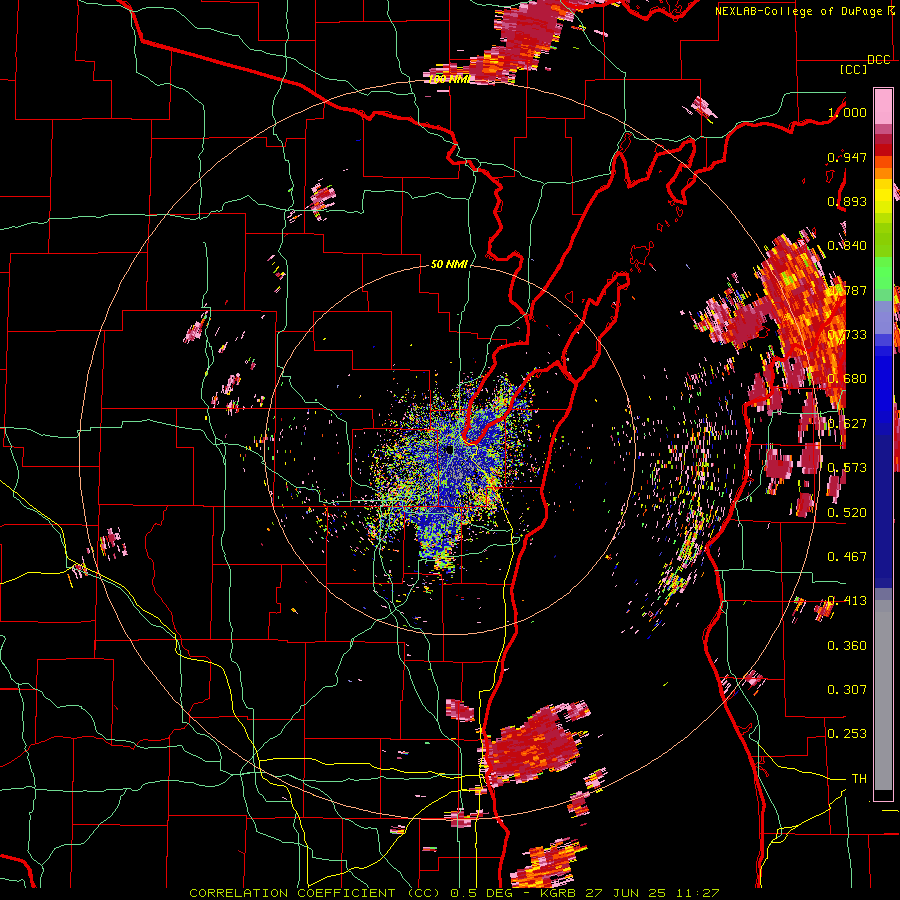Select the 0.520 color scale value
The width and height of the screenshot is (900, 900).
click(847, 513)
